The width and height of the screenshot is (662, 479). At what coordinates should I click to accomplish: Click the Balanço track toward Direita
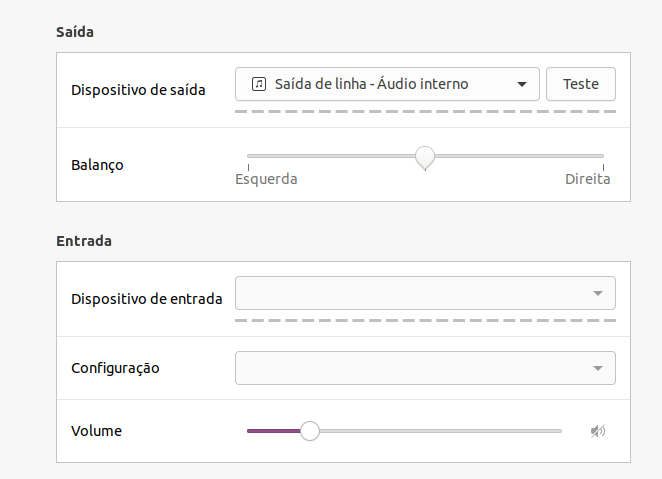coord(519,156)
